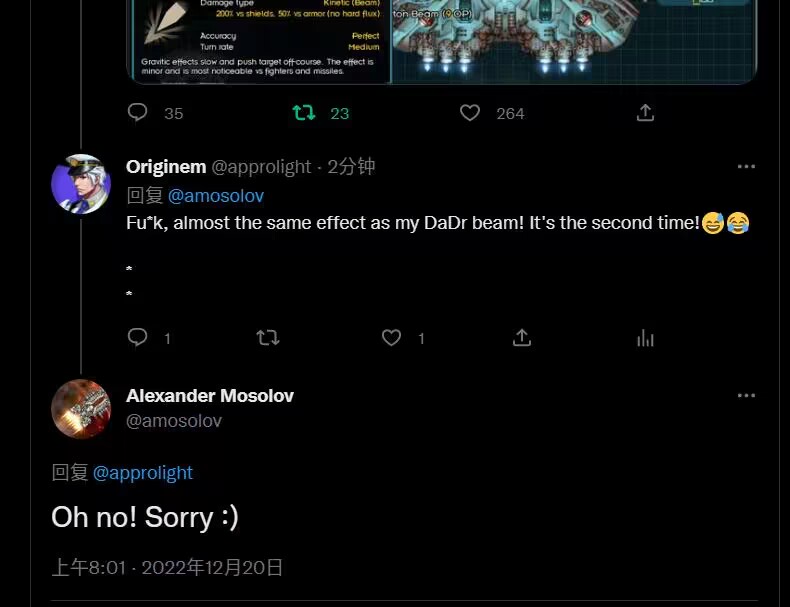Screen dimensions: 790x607
Task: Open the weapon screenshot image
Action: pos(442,40)
